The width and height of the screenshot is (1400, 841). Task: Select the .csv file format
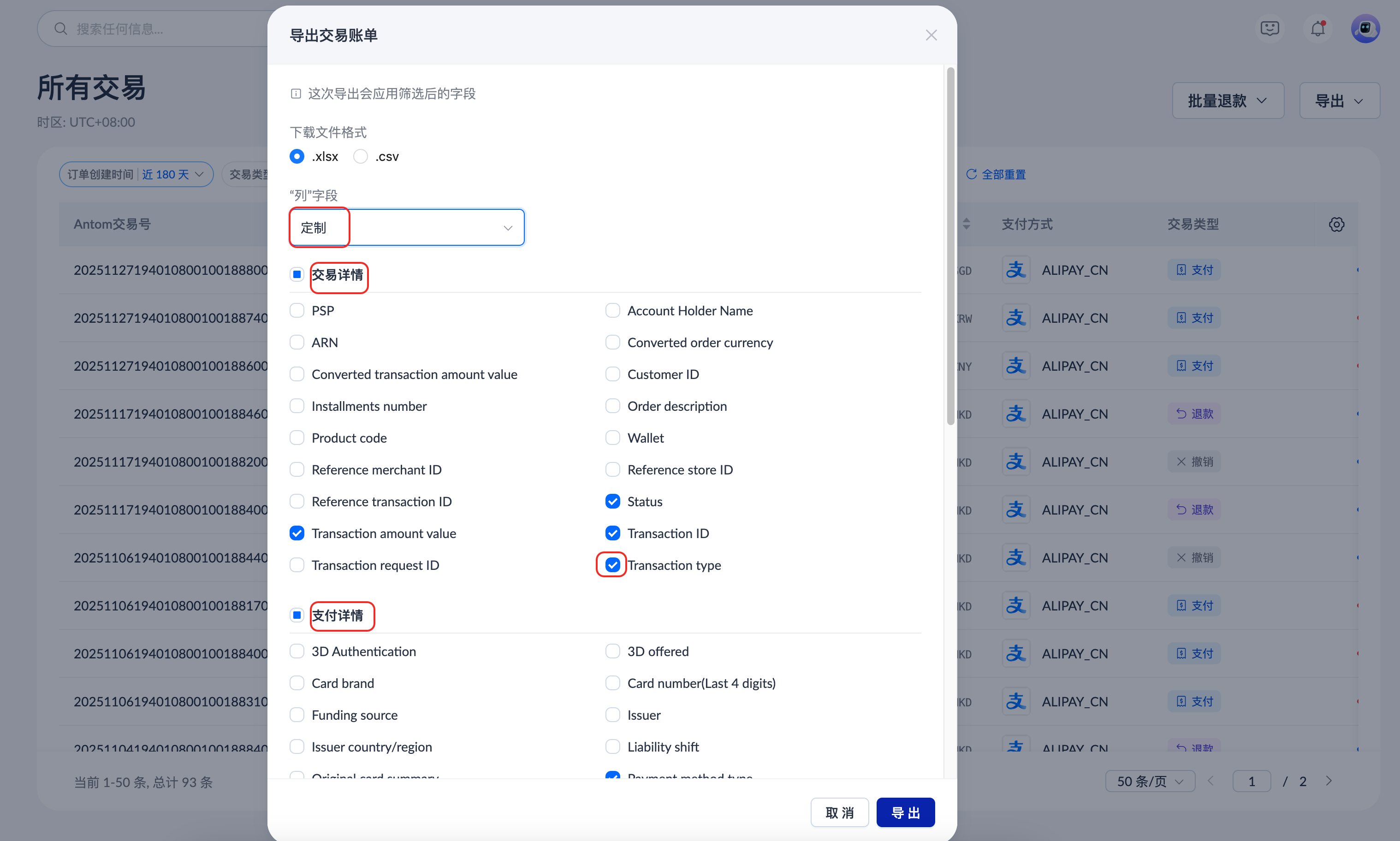[361, 156]
